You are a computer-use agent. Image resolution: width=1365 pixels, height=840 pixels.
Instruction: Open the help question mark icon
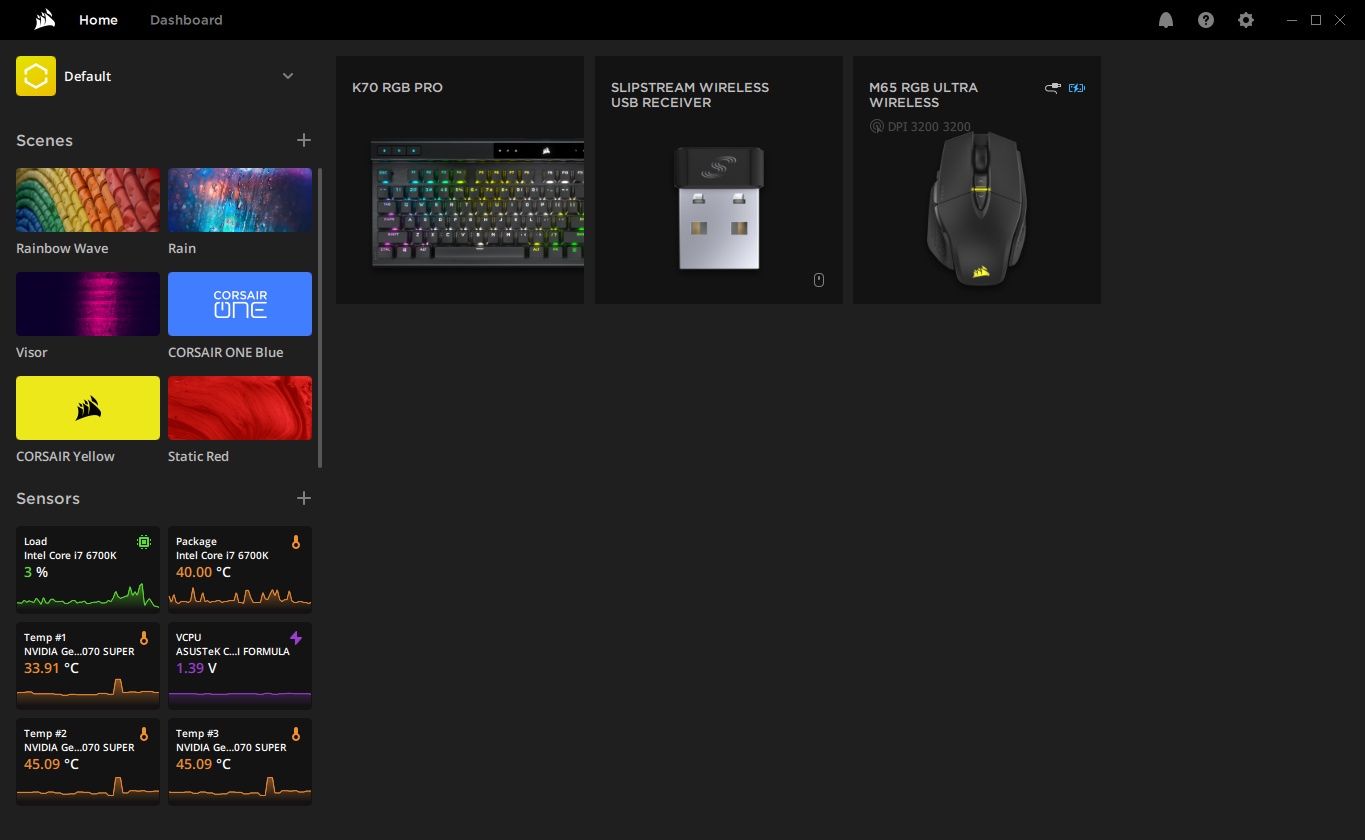(1206, 20)
